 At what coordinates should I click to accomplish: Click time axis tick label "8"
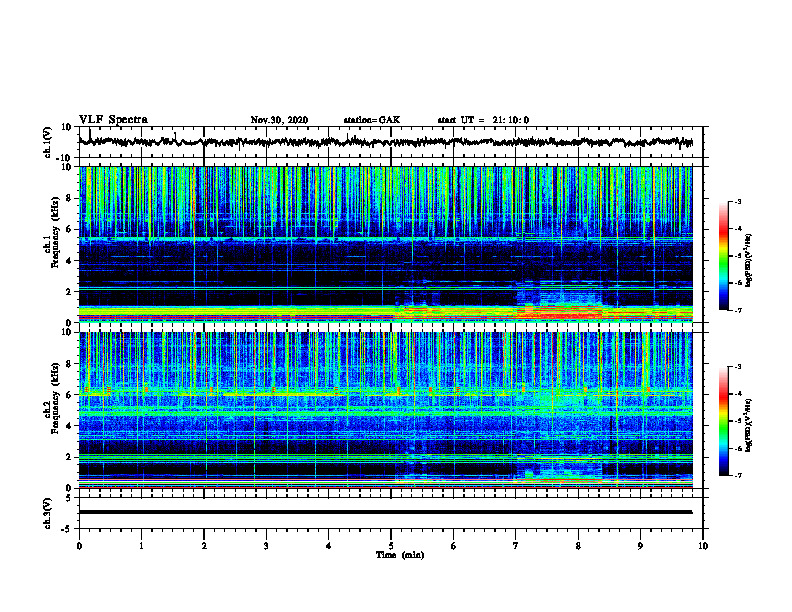point(578,546)
